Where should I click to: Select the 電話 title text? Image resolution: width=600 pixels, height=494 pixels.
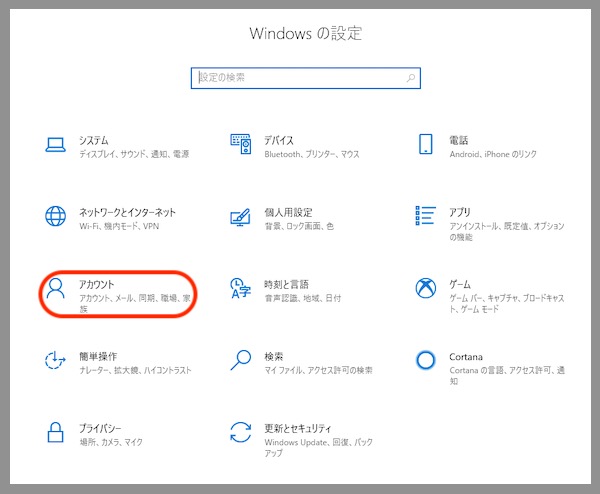(459, 140)
